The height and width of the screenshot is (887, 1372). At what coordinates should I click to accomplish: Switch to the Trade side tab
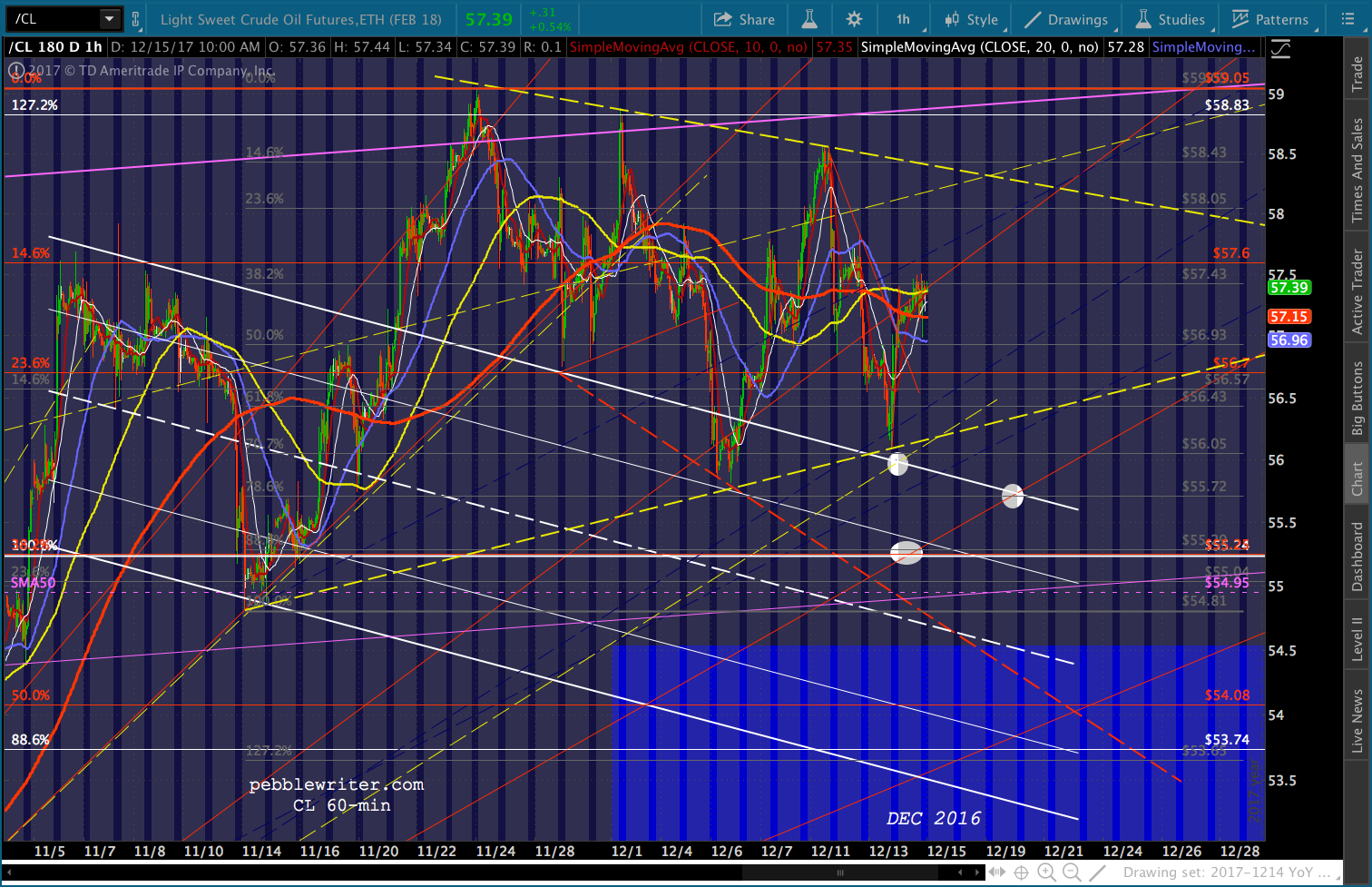(1357, 74)
